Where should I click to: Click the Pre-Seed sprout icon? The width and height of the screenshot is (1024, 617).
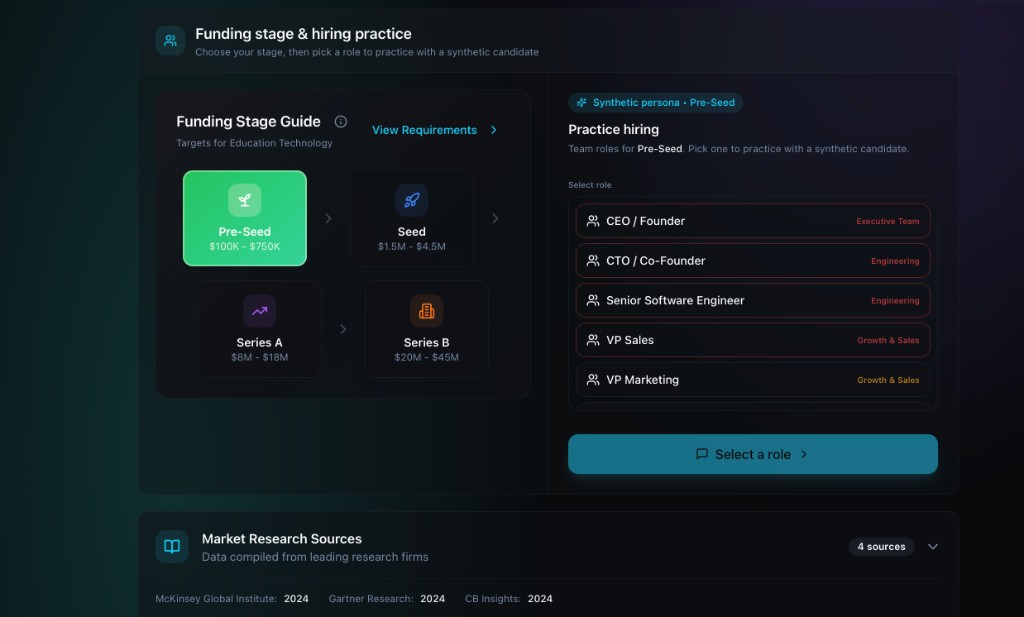click(245, 200)
